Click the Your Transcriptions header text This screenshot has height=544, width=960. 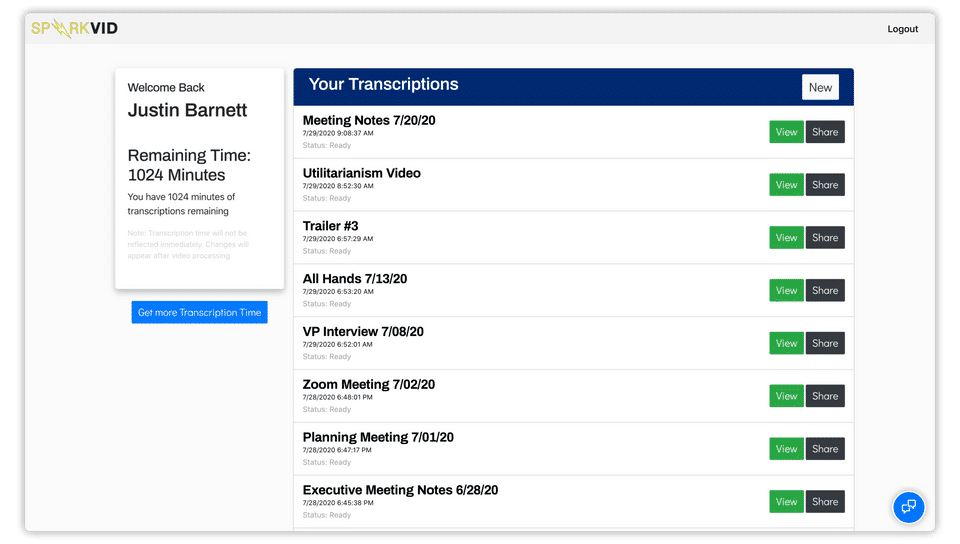click(383, 84)
